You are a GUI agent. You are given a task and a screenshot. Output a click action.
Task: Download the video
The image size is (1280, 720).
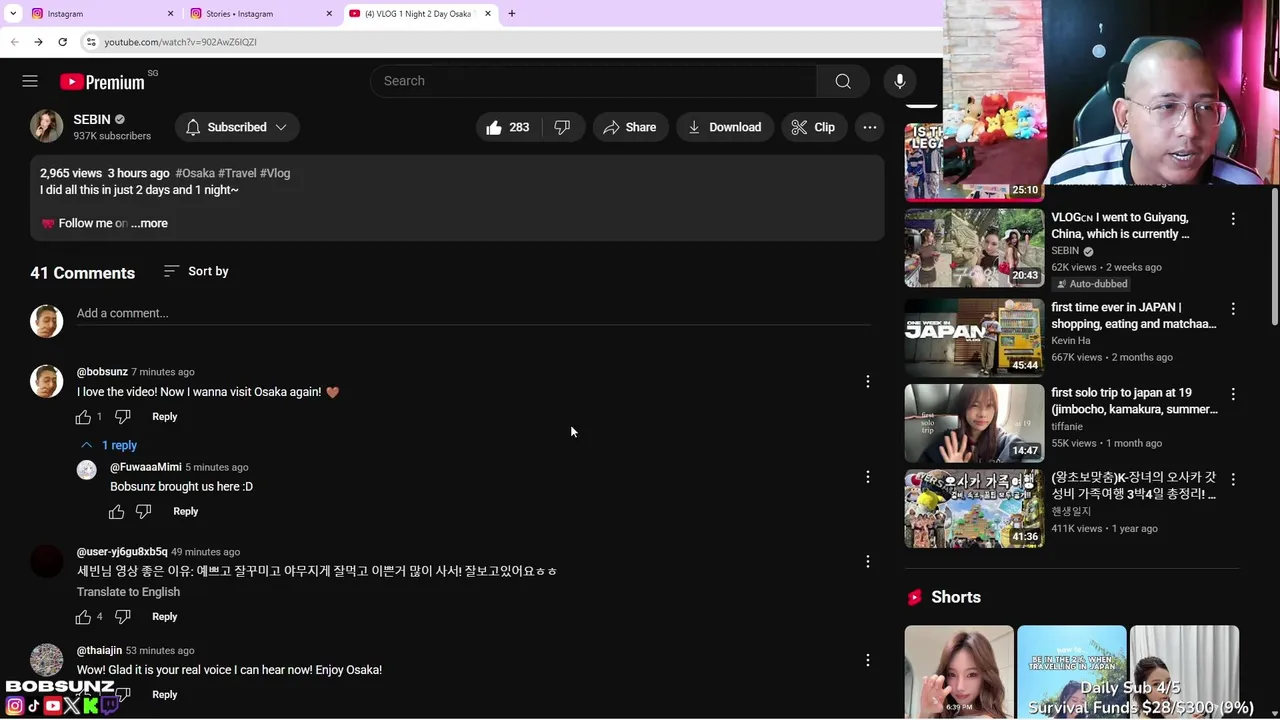click(725, 127)
